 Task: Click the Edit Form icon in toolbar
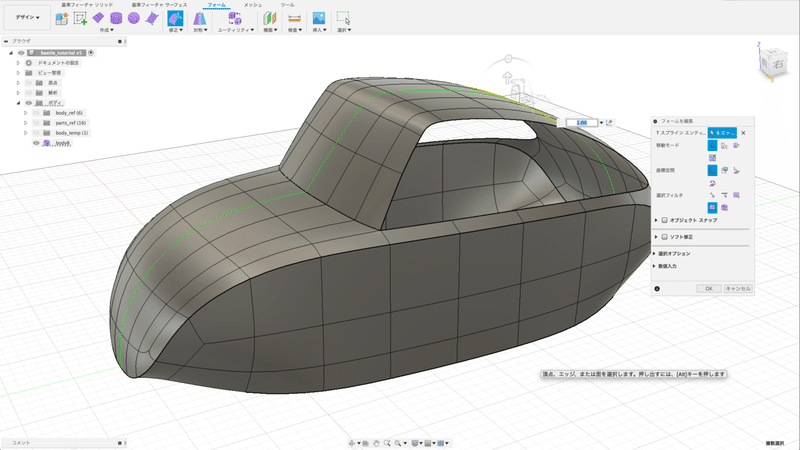click(x=175, y=19)
